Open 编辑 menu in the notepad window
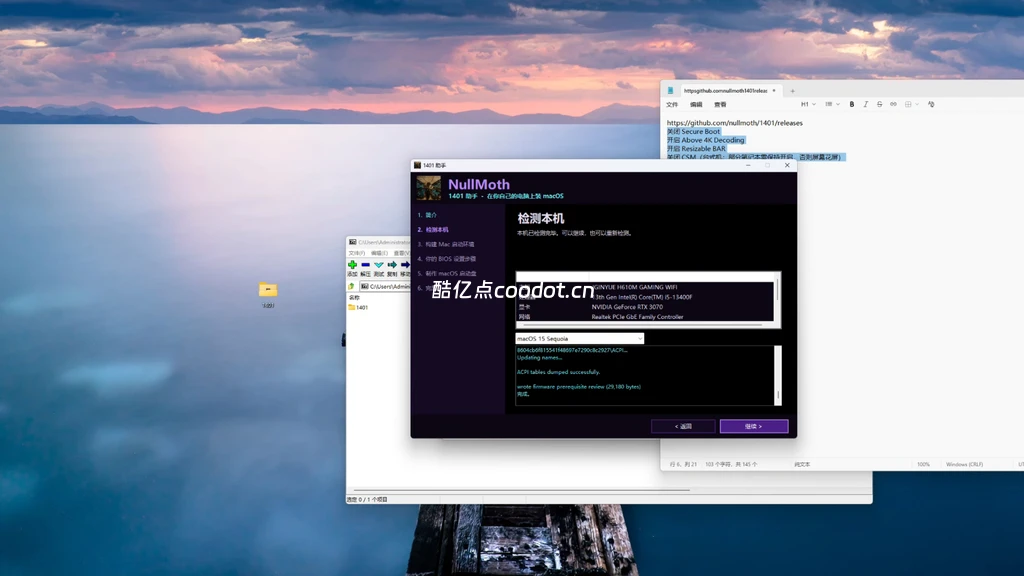This screenshot has height=576, width=1024. [696, 104]
